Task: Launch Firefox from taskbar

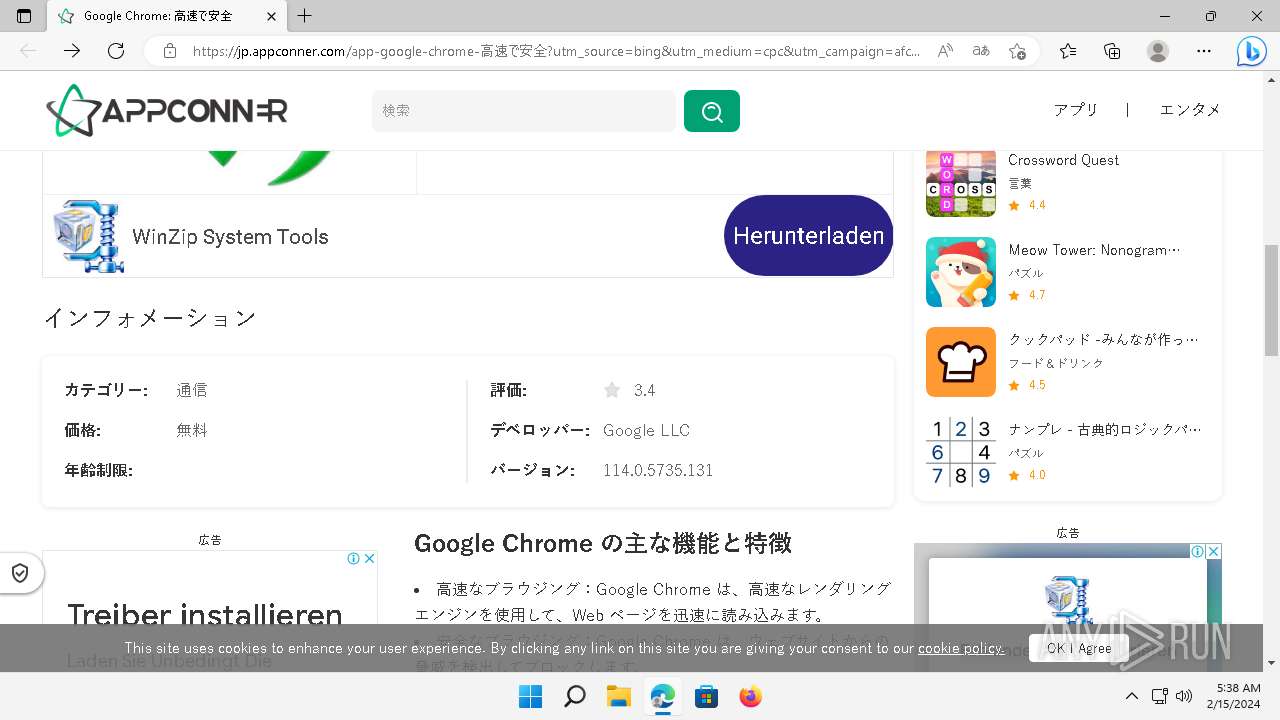Action: [750, 696]
